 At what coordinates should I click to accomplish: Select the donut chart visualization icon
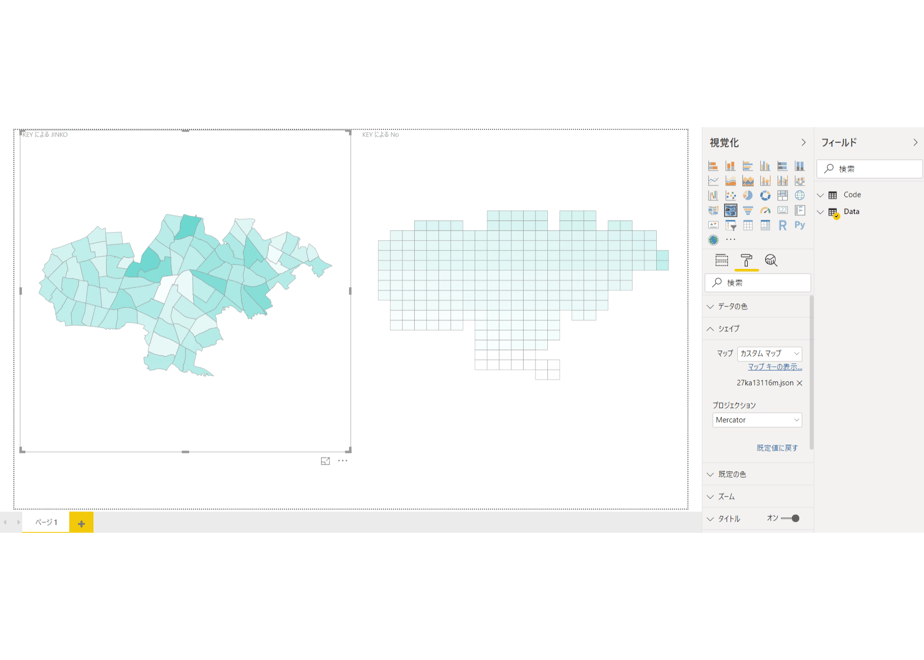pos(765,195)
